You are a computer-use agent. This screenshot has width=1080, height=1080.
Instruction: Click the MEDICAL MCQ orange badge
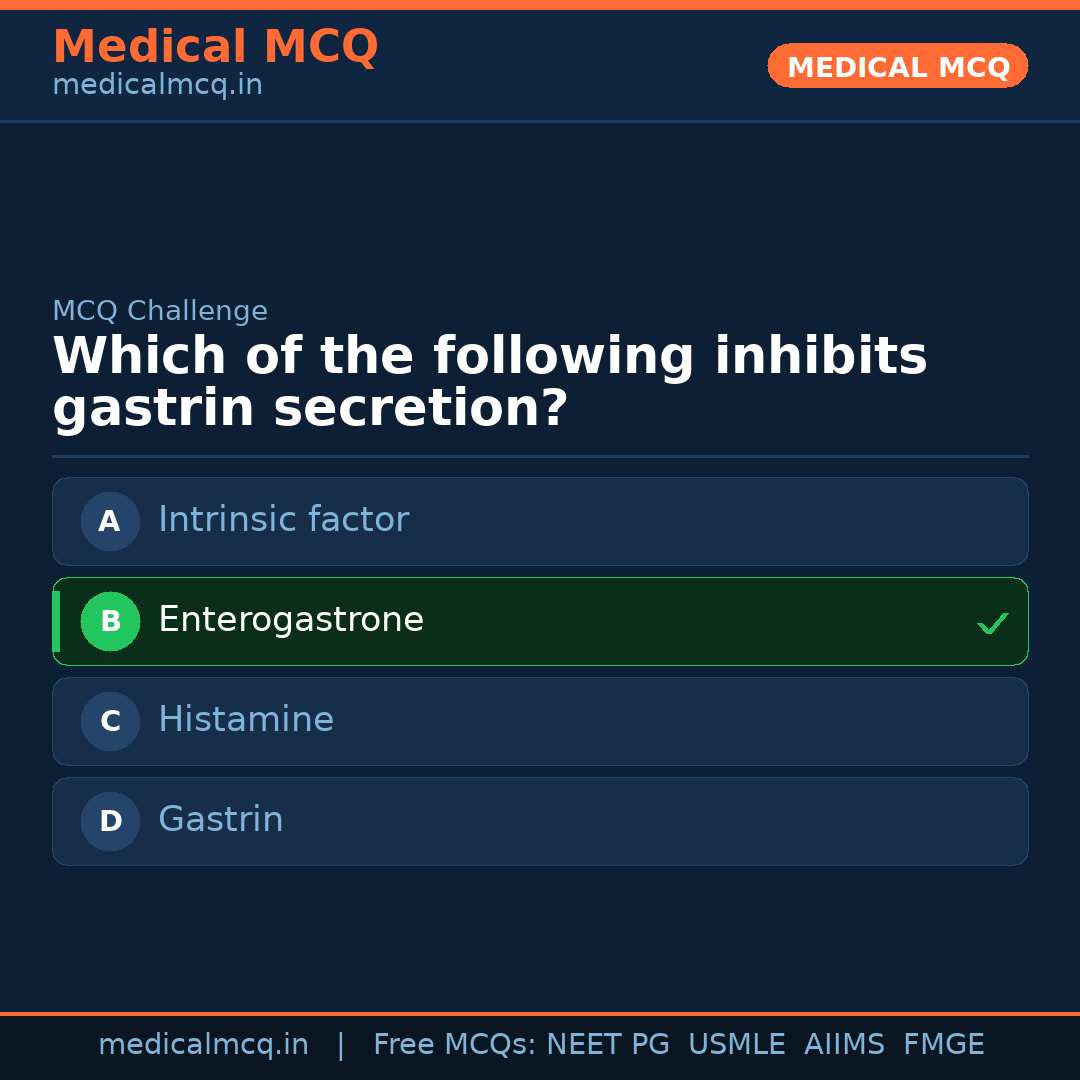897,66
